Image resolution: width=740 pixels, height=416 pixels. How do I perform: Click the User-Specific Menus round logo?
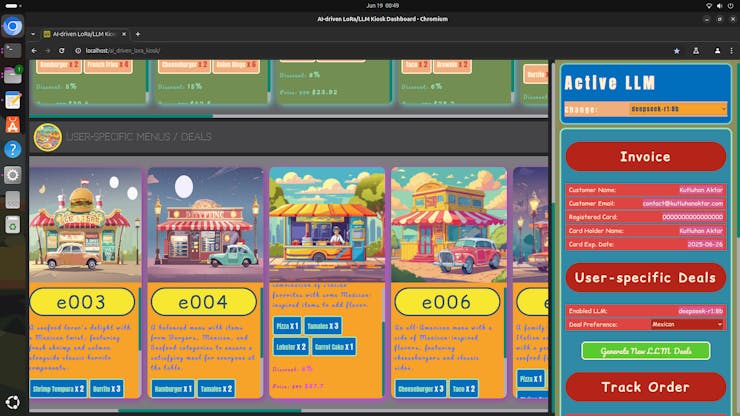point(48,137)
